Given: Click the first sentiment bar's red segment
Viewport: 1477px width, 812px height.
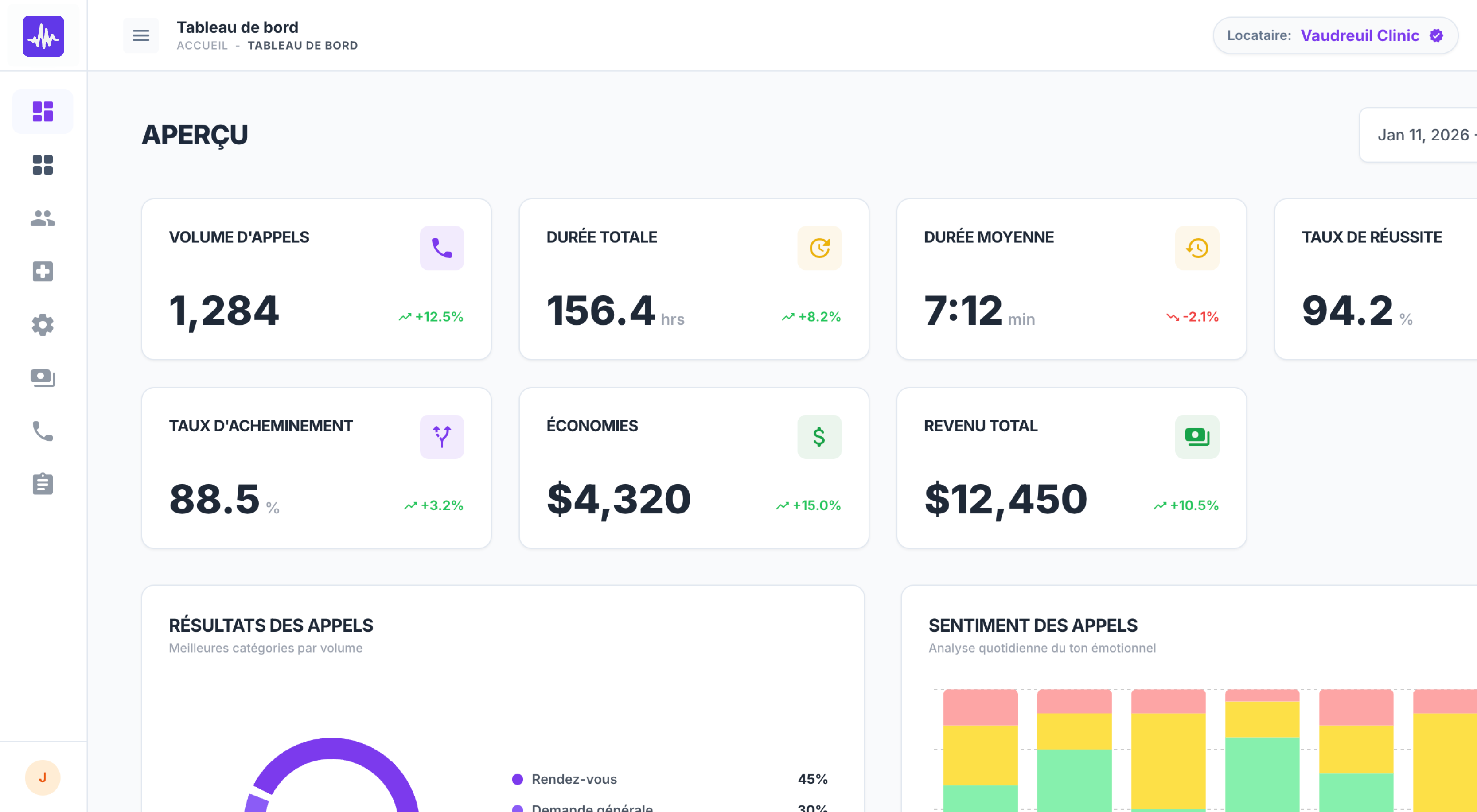Looking at the screenshot, I should [x=980, y=708].
